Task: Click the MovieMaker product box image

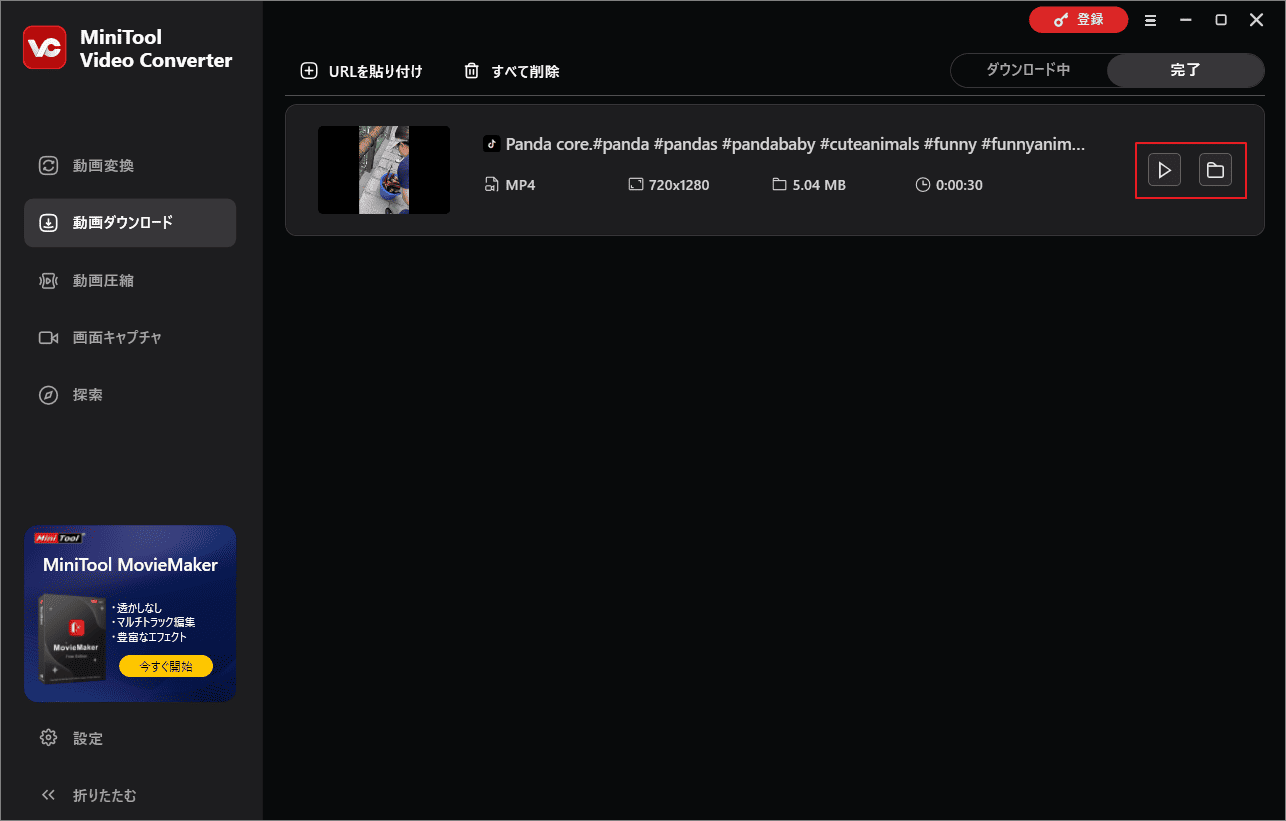Action: point(72,638)
